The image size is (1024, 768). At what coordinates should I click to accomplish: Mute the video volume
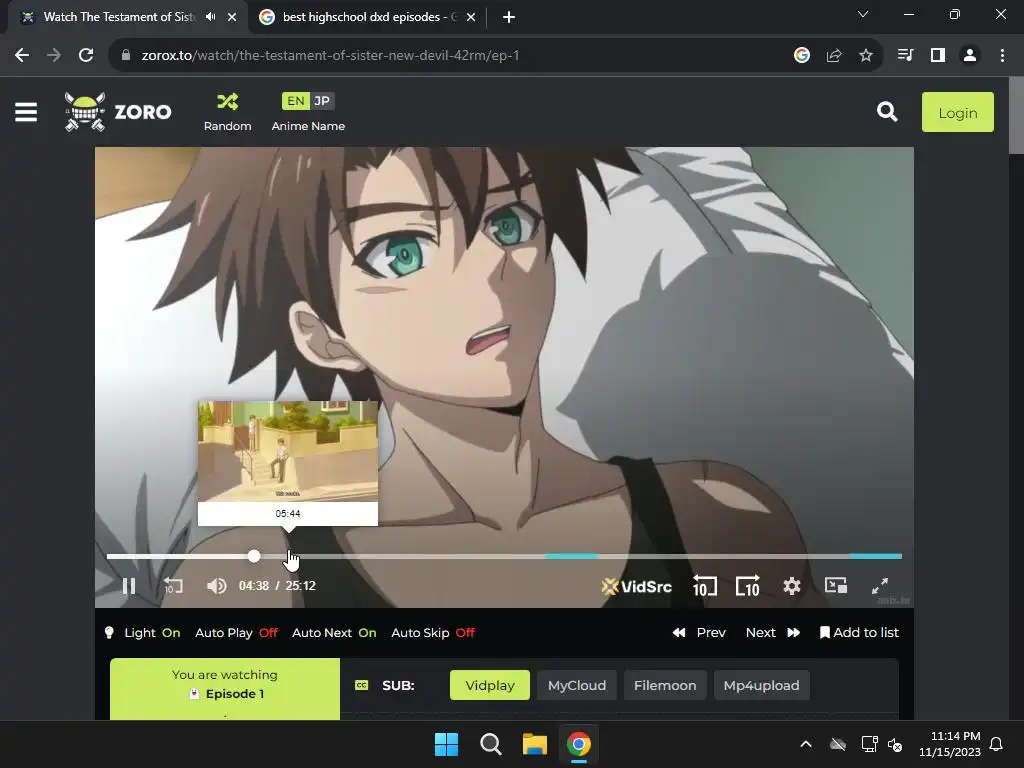(216, 586)
